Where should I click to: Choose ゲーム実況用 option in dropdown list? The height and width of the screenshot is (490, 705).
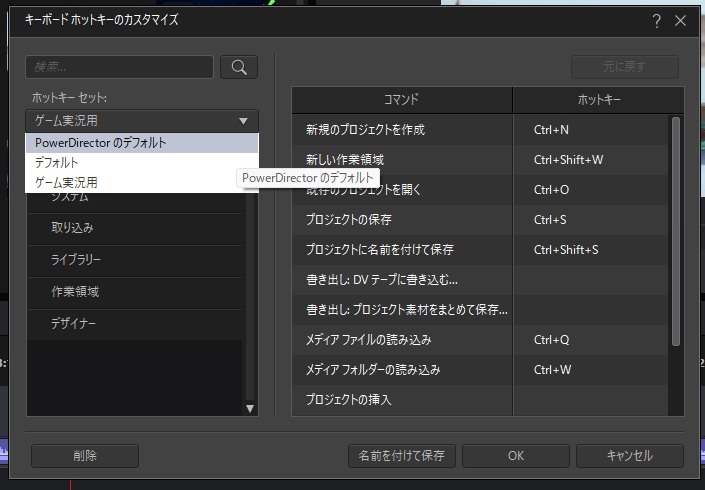[142, 183]
